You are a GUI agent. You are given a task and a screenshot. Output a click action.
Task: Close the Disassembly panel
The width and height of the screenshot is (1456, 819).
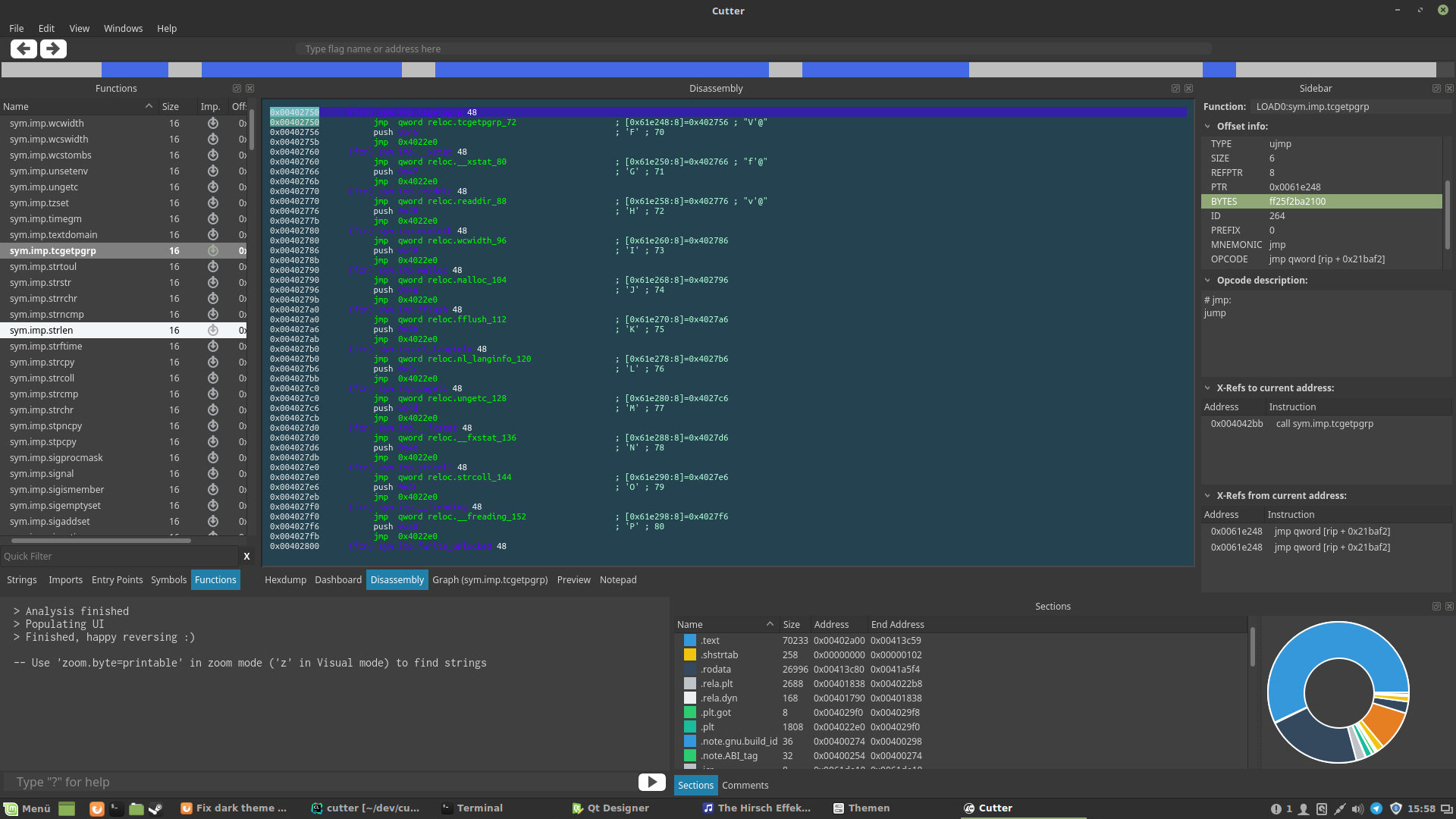click(1189, 89)
